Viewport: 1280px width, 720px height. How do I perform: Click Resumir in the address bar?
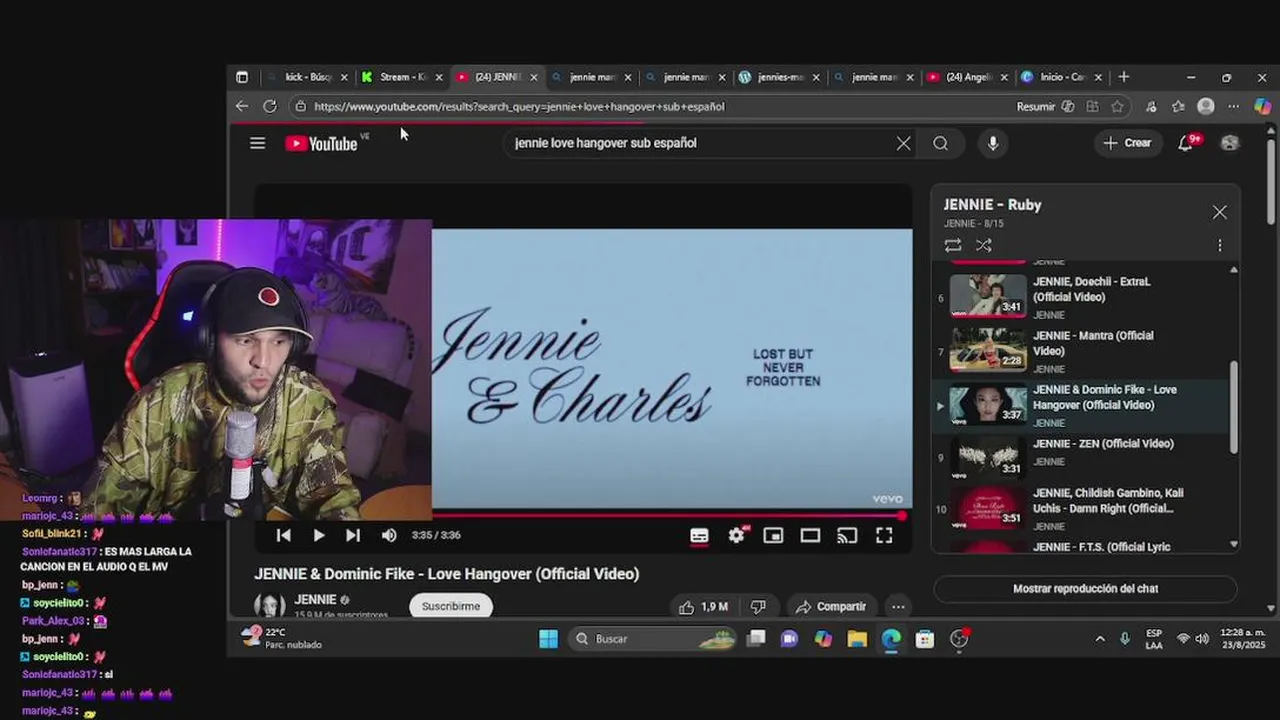click(1036, 106)
